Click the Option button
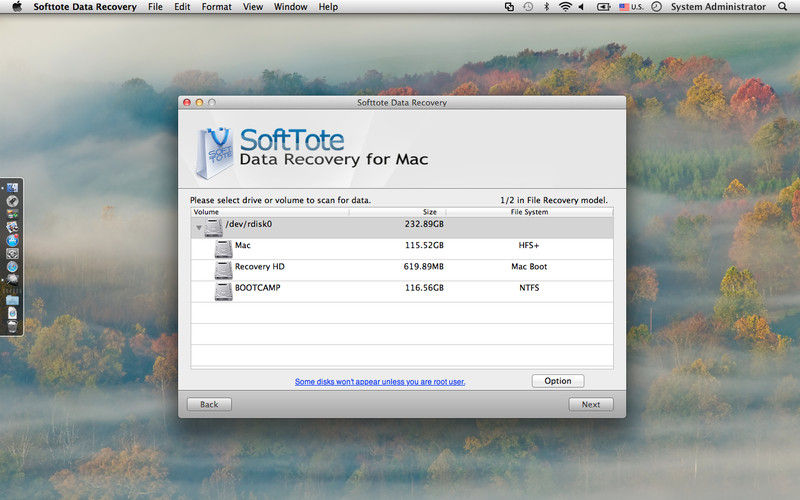This screenshot has width=800, height=500. click(558, 381)
